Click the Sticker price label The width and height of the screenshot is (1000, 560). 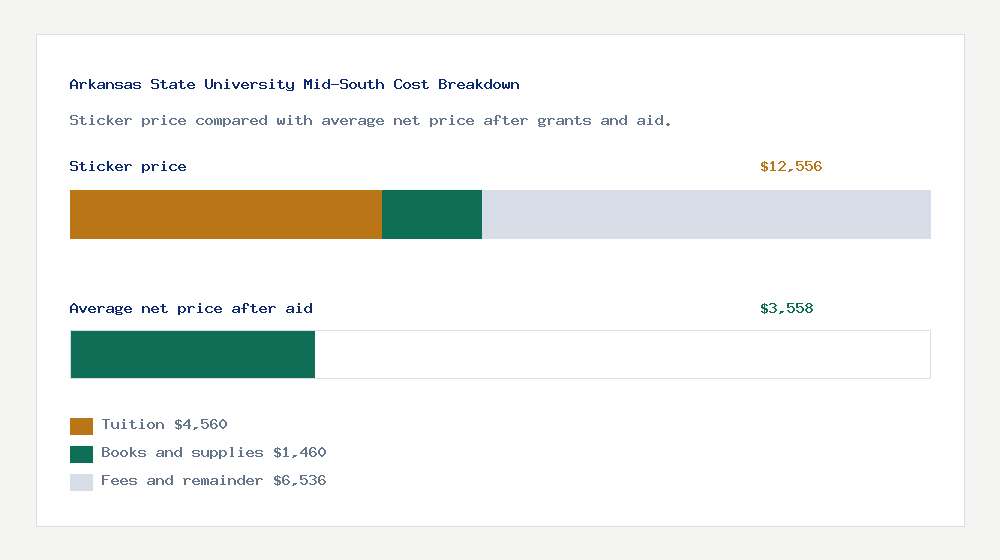[128, 166]
